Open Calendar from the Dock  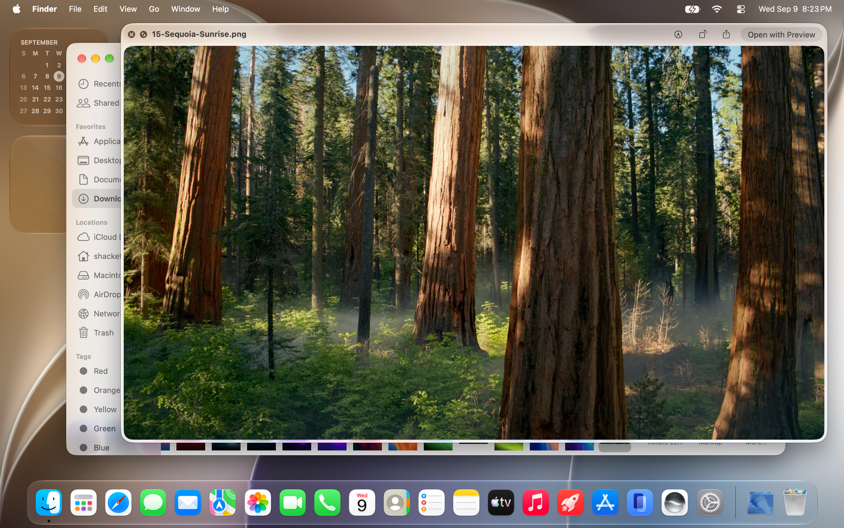362,503
